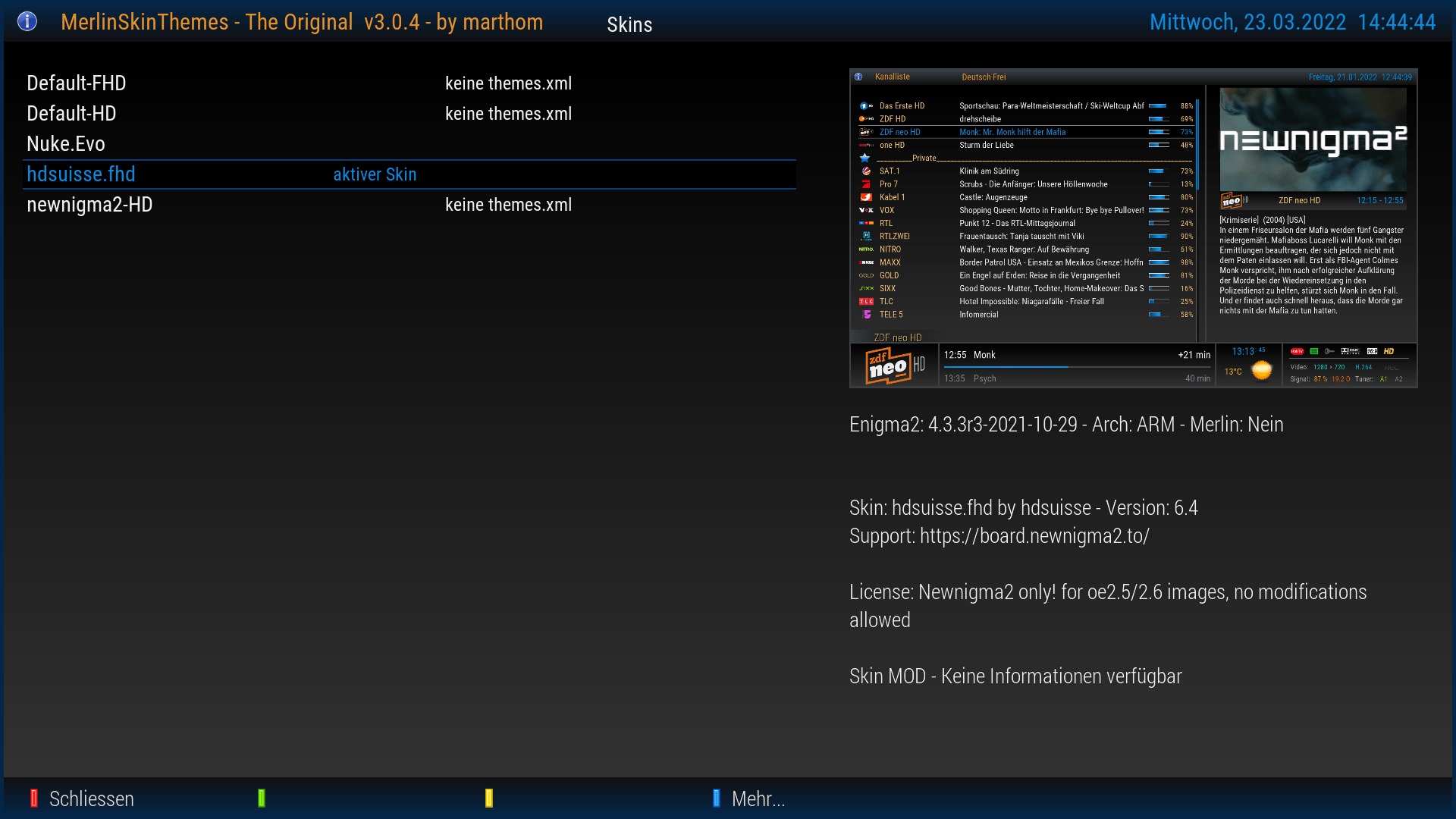Click the HD indicator icon in preview
The height and width of the screenshot is (819, 1456).
[1389, 351]
